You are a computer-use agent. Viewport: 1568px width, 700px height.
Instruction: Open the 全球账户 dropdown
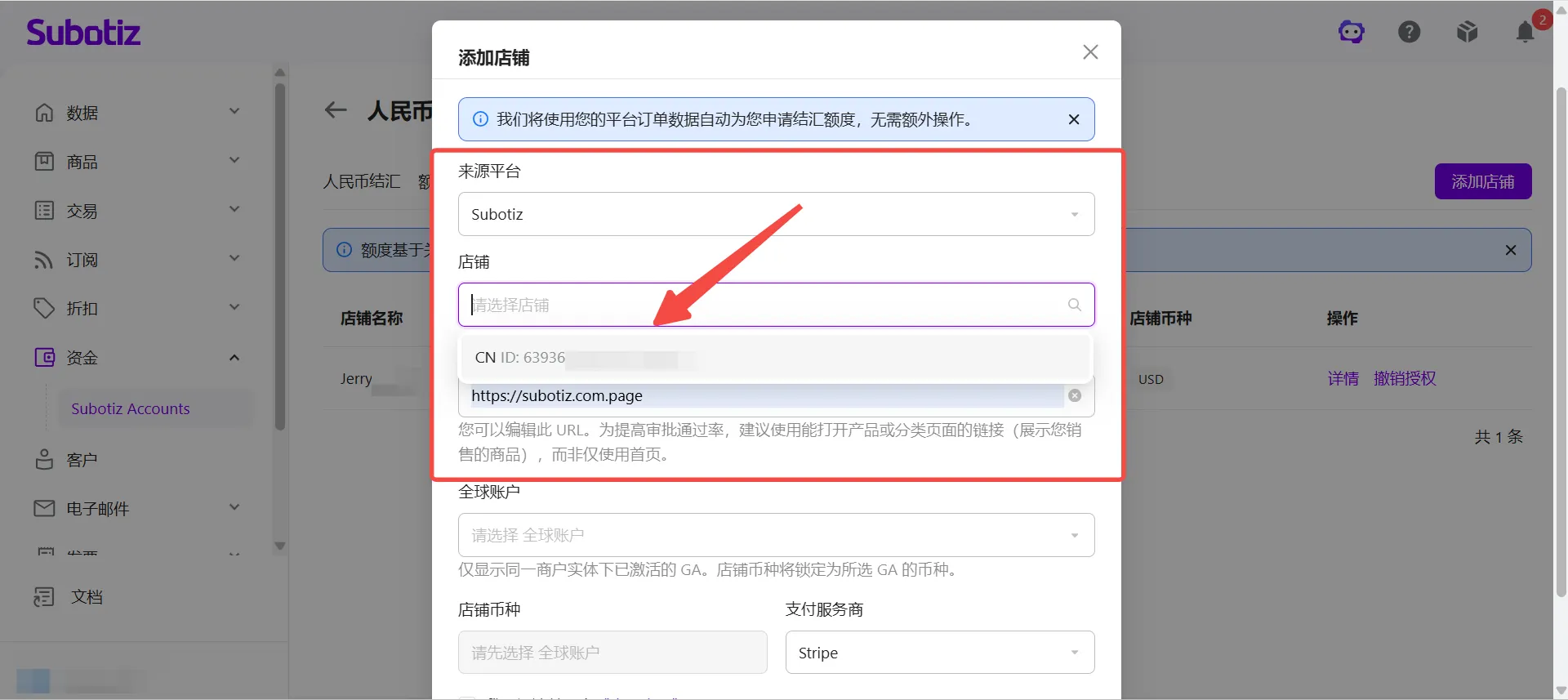pos(776,535)
